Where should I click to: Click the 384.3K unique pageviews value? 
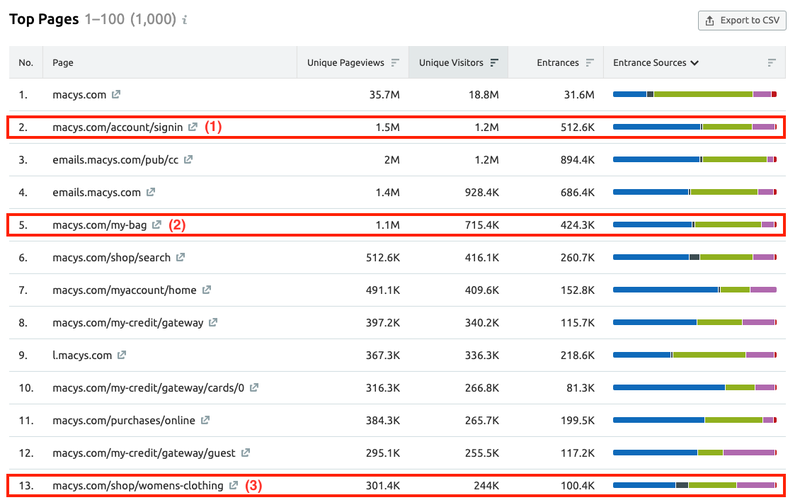point(383,420)
